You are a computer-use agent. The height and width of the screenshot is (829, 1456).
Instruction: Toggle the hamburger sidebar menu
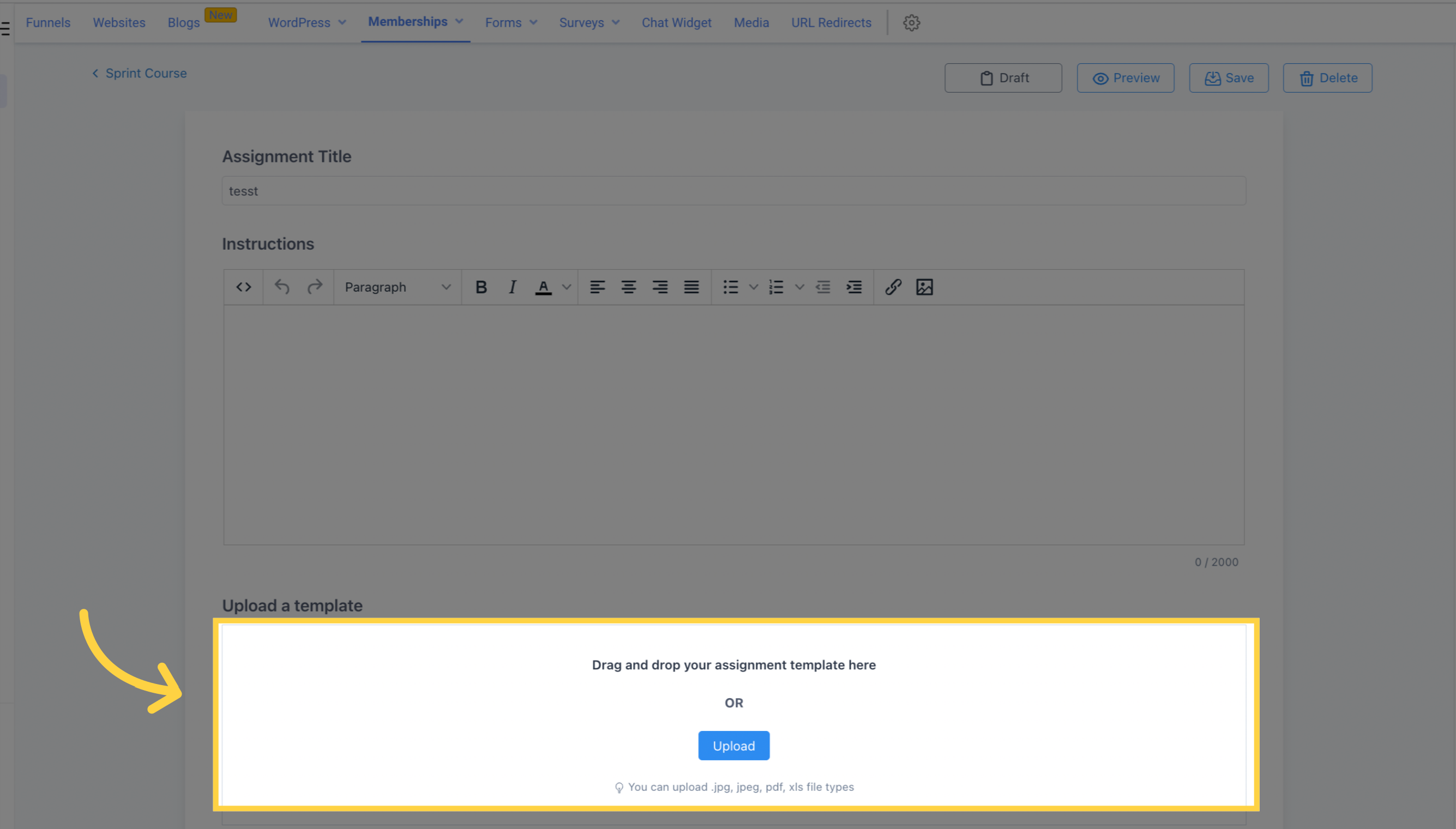click(x=5, y=28)
